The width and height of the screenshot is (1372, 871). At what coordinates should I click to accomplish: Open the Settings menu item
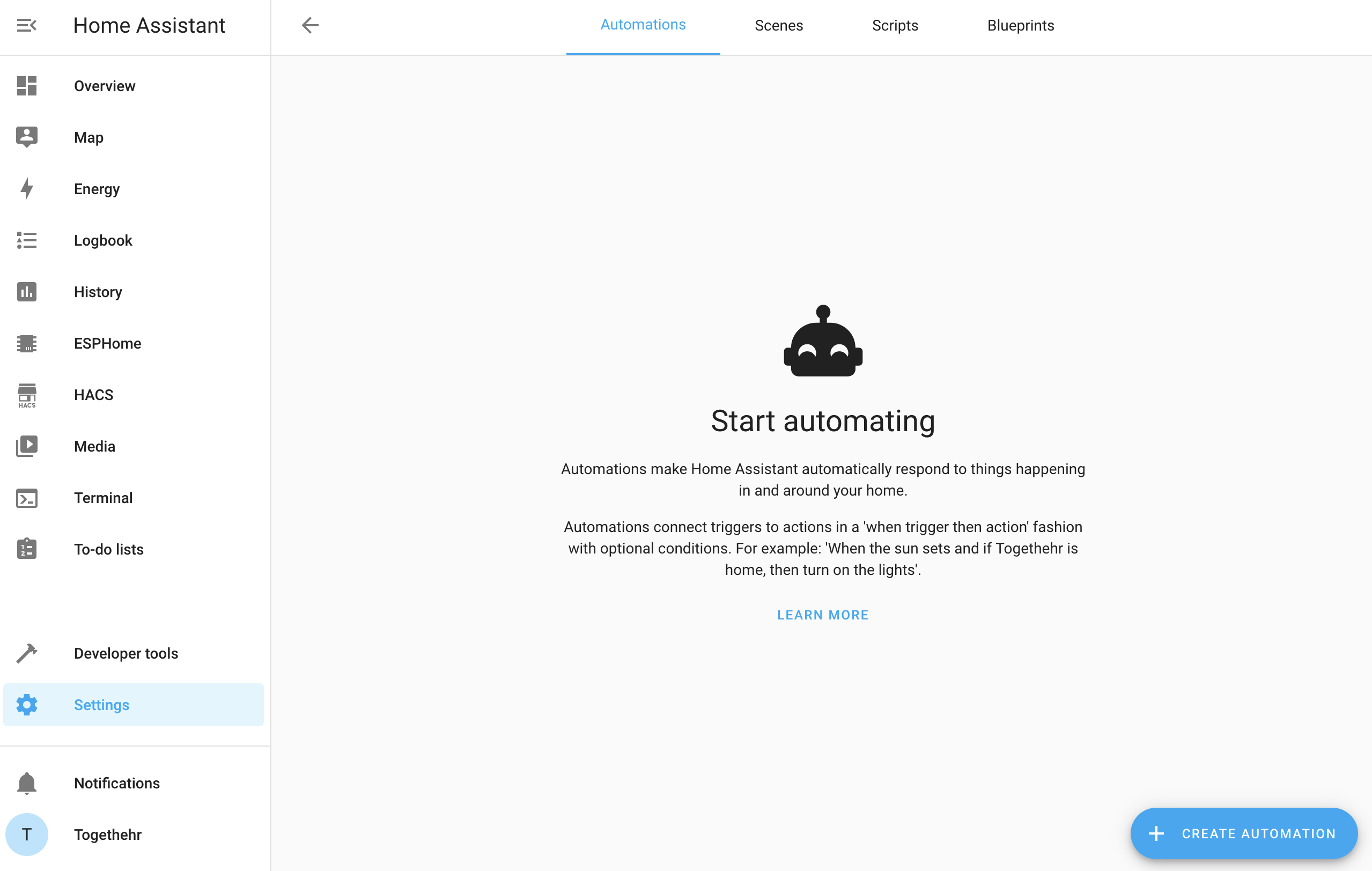[102, 705]
